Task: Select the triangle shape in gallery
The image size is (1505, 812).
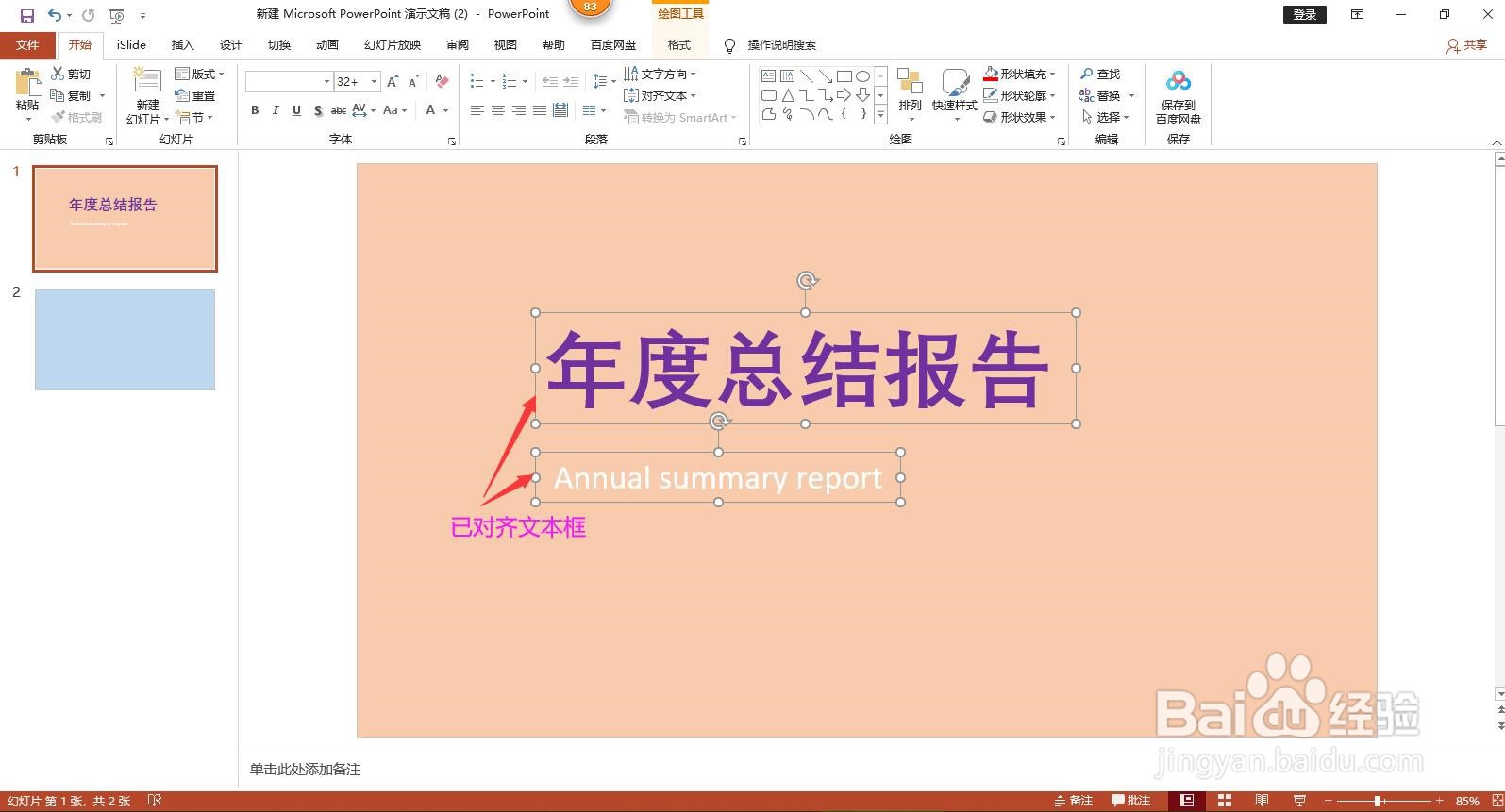Action: [x=787, y=95]
